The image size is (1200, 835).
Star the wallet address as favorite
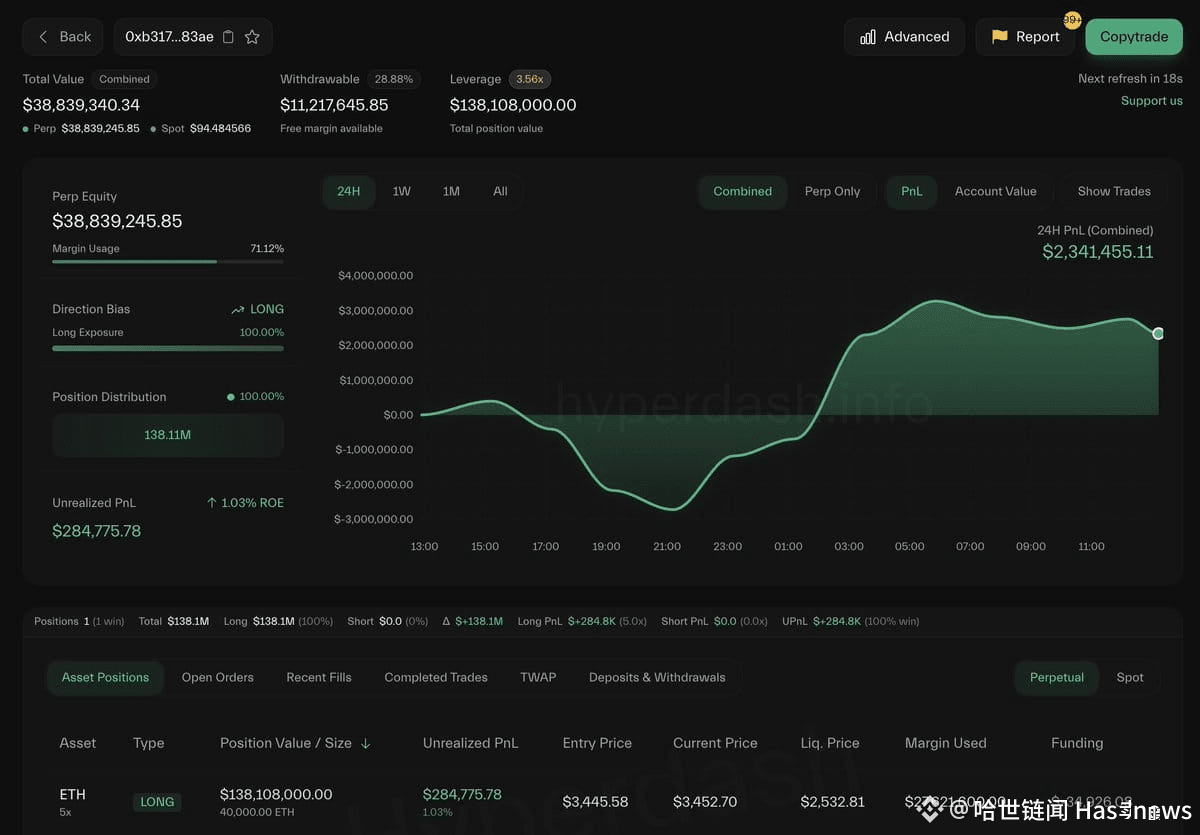(x=252, y=37)
